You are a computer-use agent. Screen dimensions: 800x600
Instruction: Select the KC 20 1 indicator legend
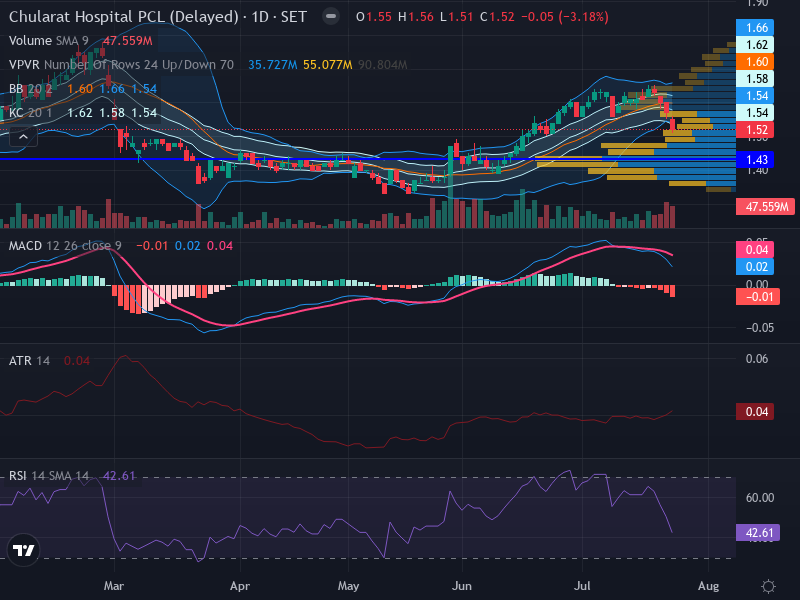click(x=30, y=113)
